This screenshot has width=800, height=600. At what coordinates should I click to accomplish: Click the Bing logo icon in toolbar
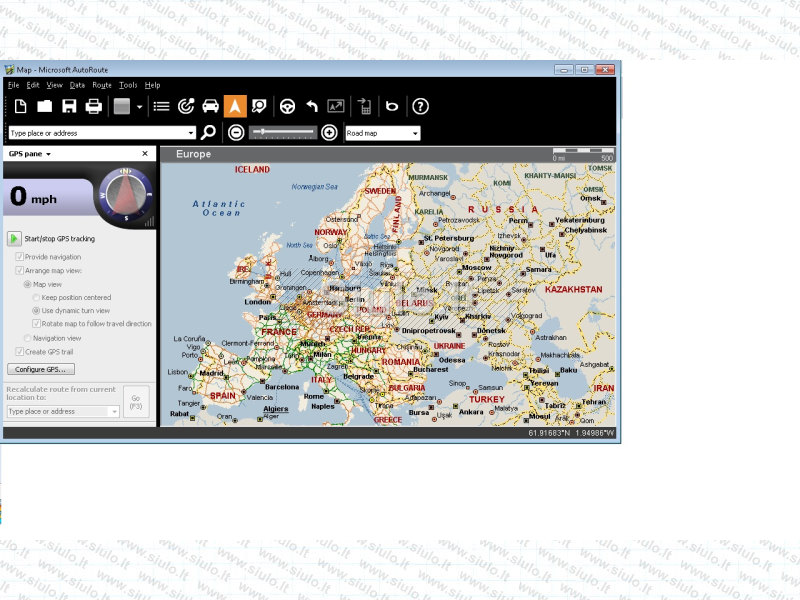pyautogui.click(x=392, y=106)
